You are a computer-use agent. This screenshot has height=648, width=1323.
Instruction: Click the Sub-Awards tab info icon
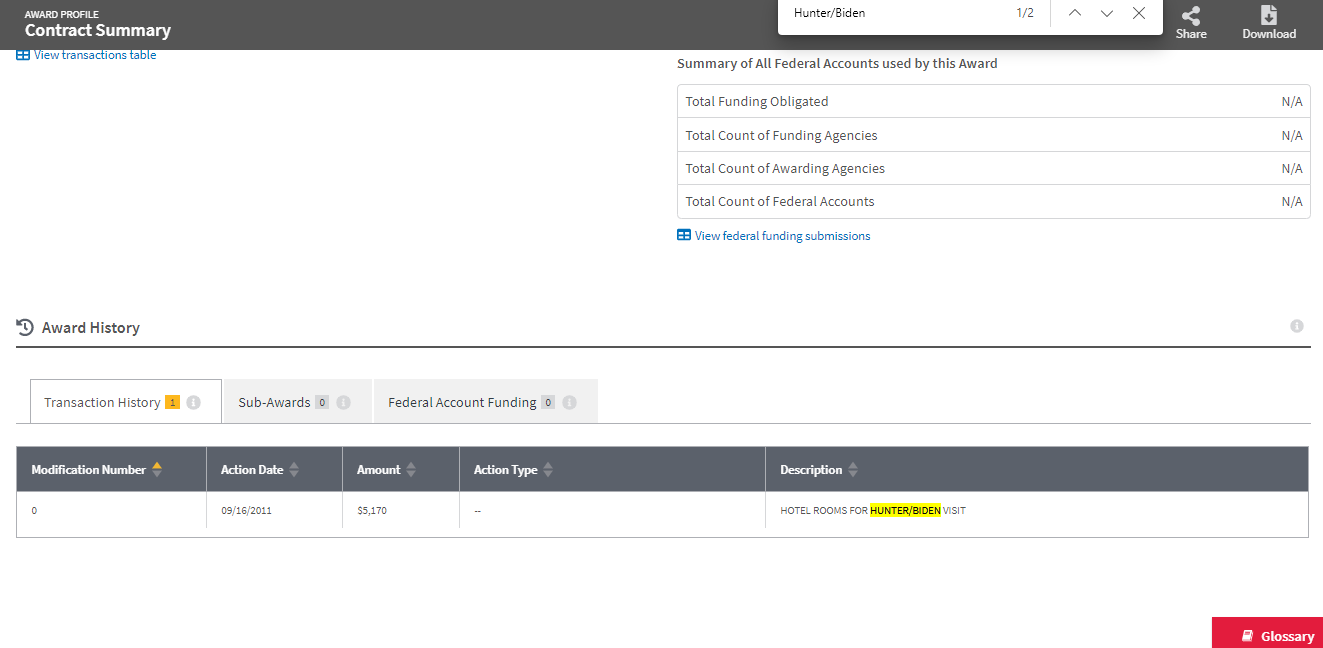point(343,402)
